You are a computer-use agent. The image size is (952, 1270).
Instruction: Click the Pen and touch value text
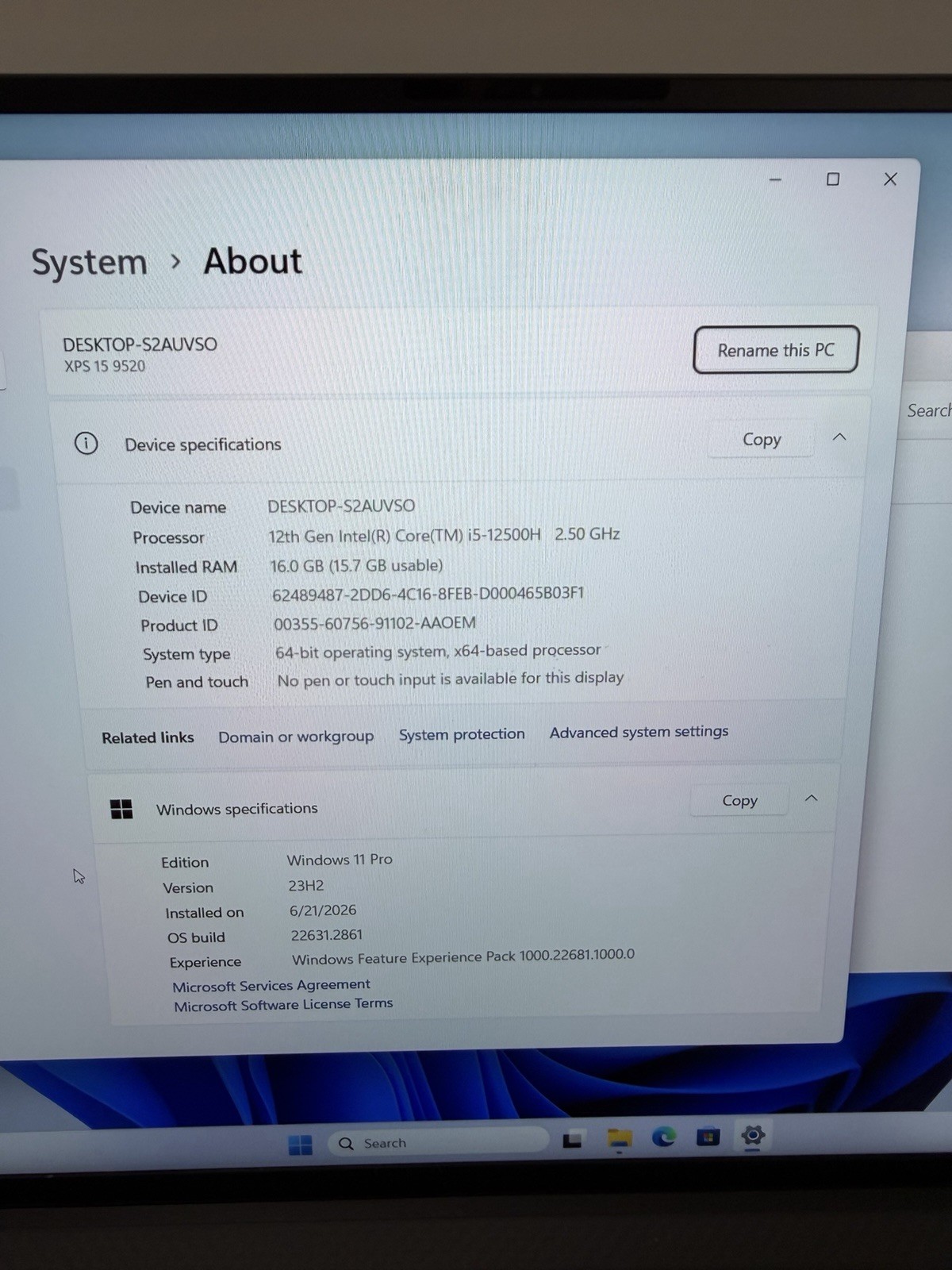pyautogui.click(x=451, y=679)
